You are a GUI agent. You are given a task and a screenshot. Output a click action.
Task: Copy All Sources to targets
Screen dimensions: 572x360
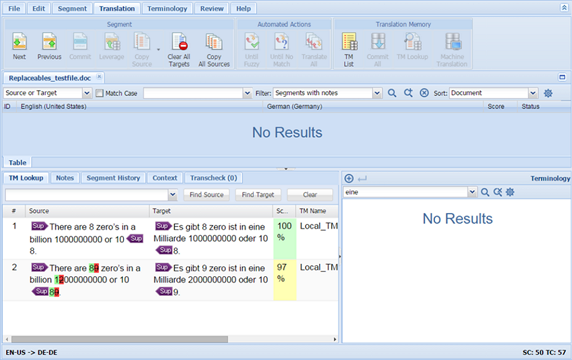[214, 50]
